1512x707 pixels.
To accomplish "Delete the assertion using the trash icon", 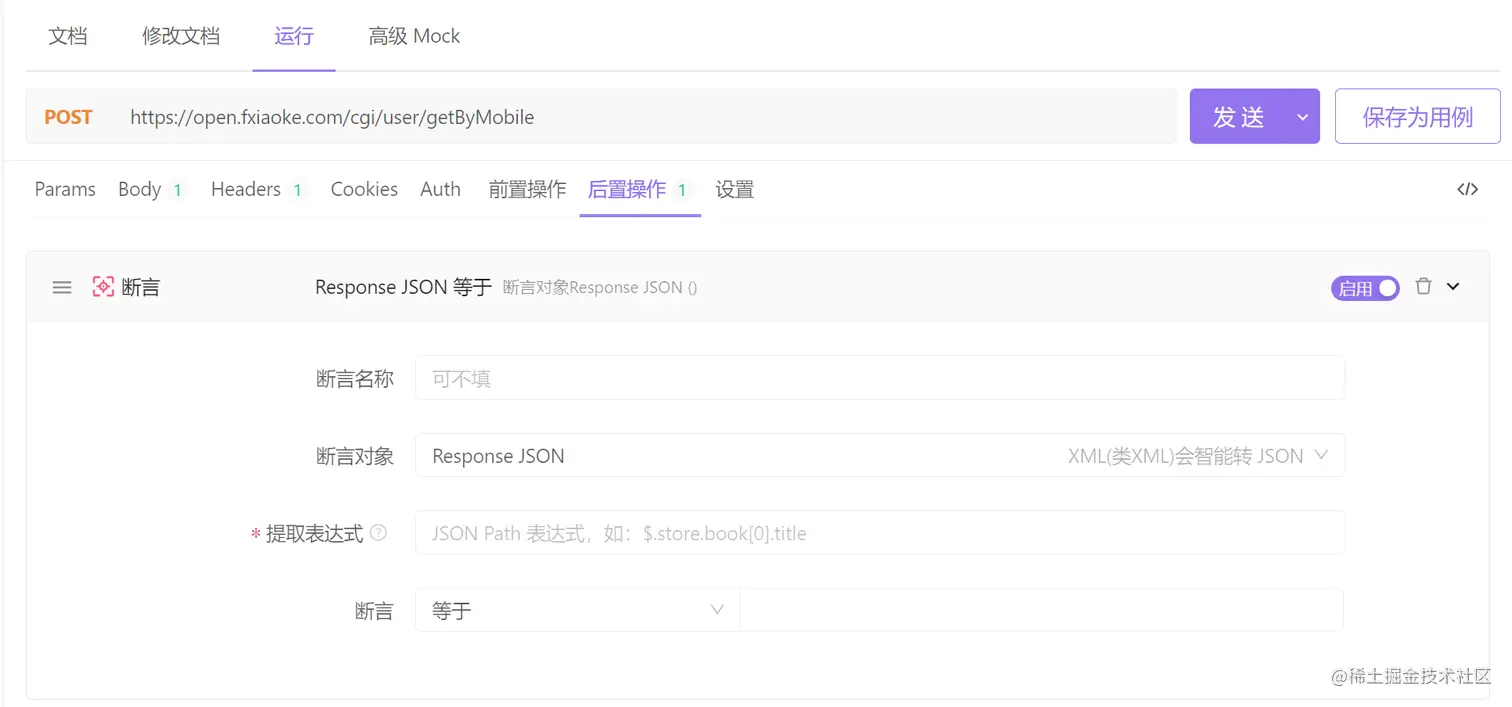I will (1423, 286).
